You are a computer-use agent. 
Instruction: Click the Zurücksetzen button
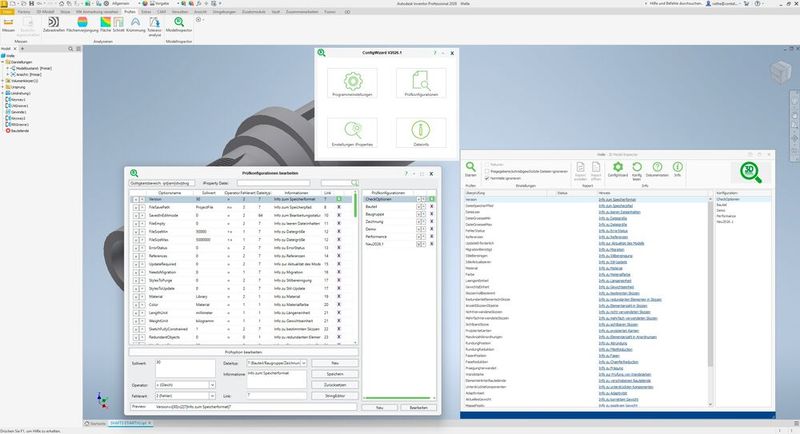[x=335, y=385]
